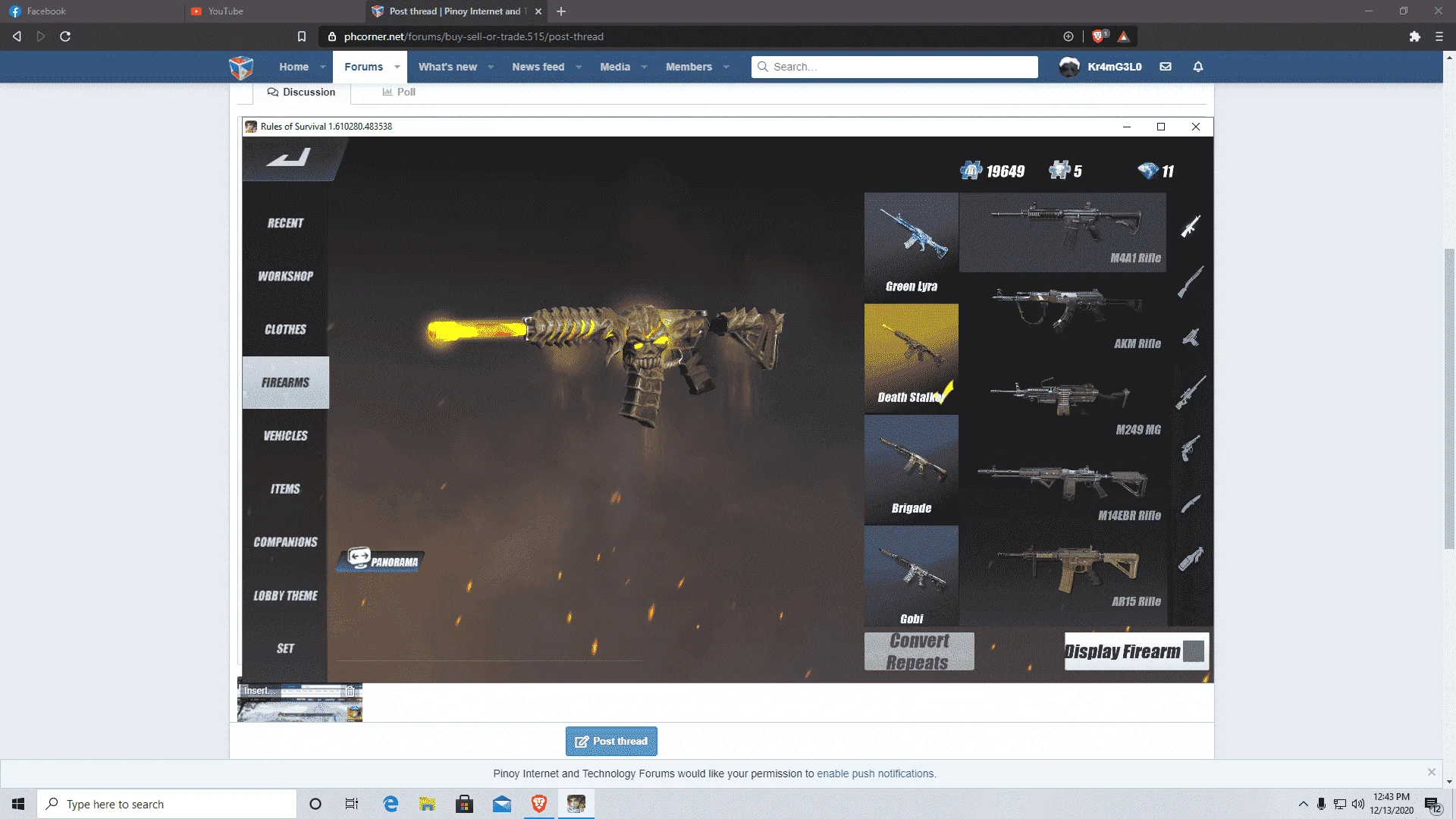Click the forum Search input field
Screen dimensions: 1456x819
[x=895, y=67]
